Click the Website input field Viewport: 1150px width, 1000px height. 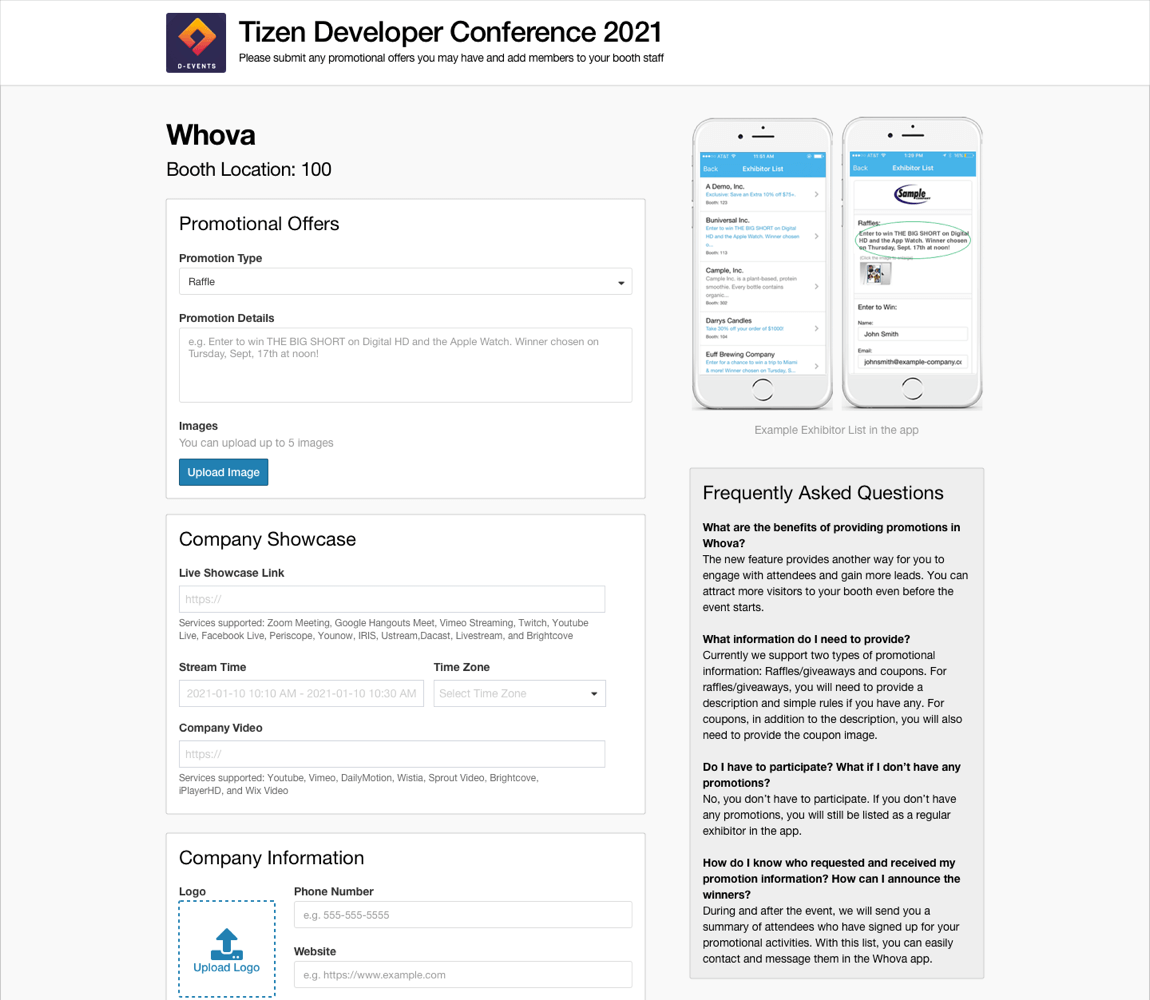(462, 975)
